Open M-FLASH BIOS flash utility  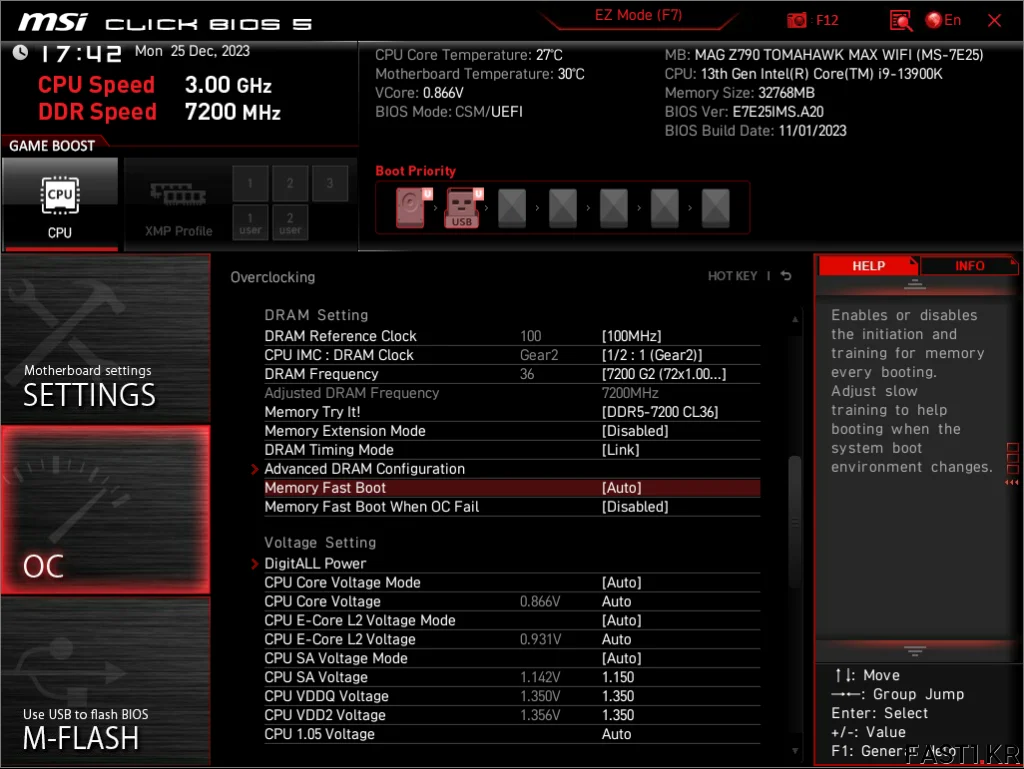(x=106, y=682)
